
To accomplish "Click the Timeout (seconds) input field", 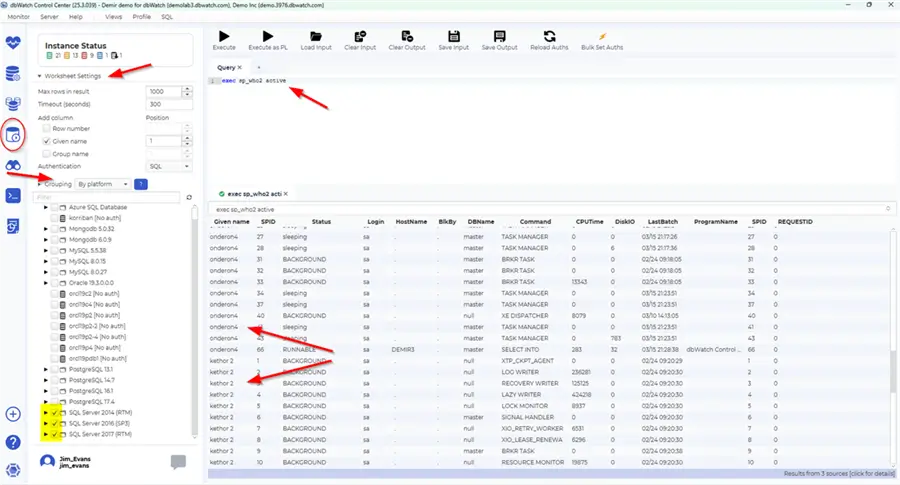I will (x=169, y=104).
